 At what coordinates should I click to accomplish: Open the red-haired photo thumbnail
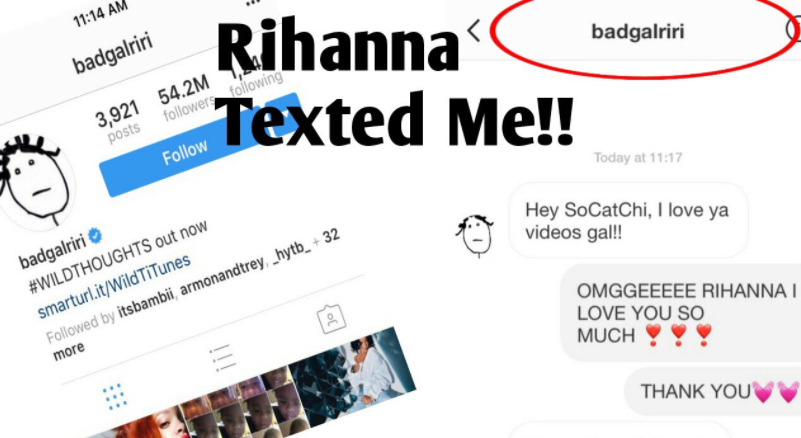(148, 424)
